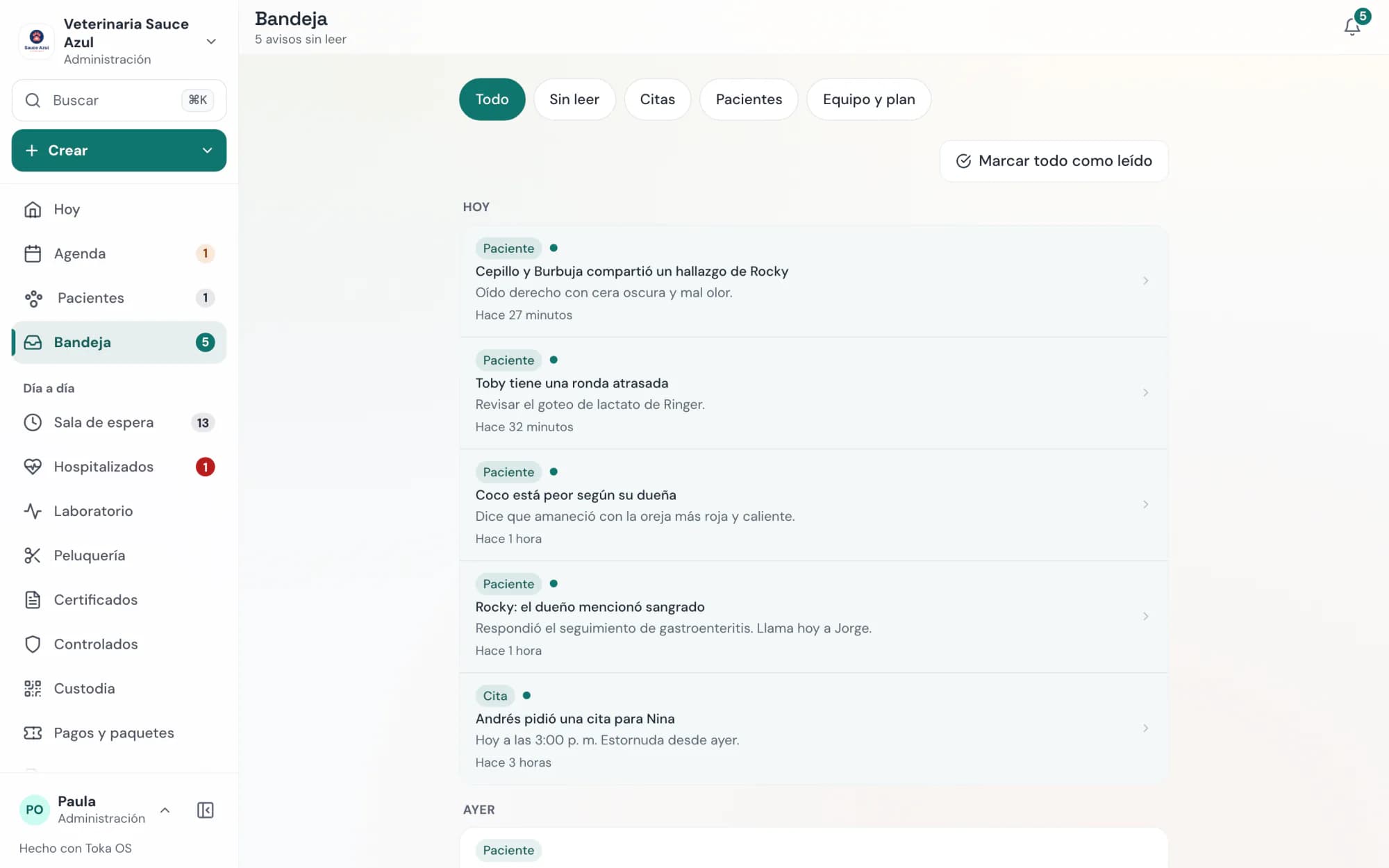Click the Certificados document icon
1389x868 pixels.
coord(33,600)
